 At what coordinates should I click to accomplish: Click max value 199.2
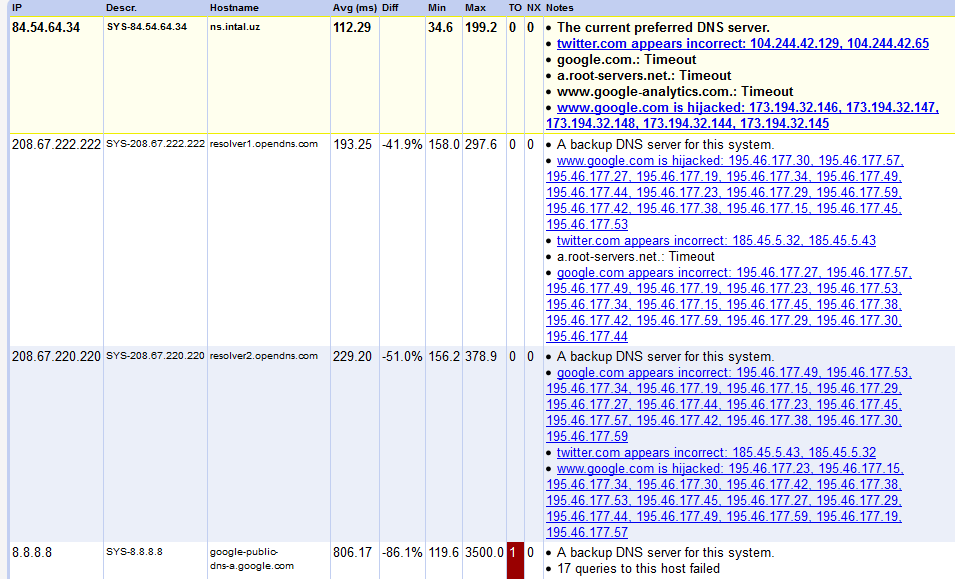(481, 27)
